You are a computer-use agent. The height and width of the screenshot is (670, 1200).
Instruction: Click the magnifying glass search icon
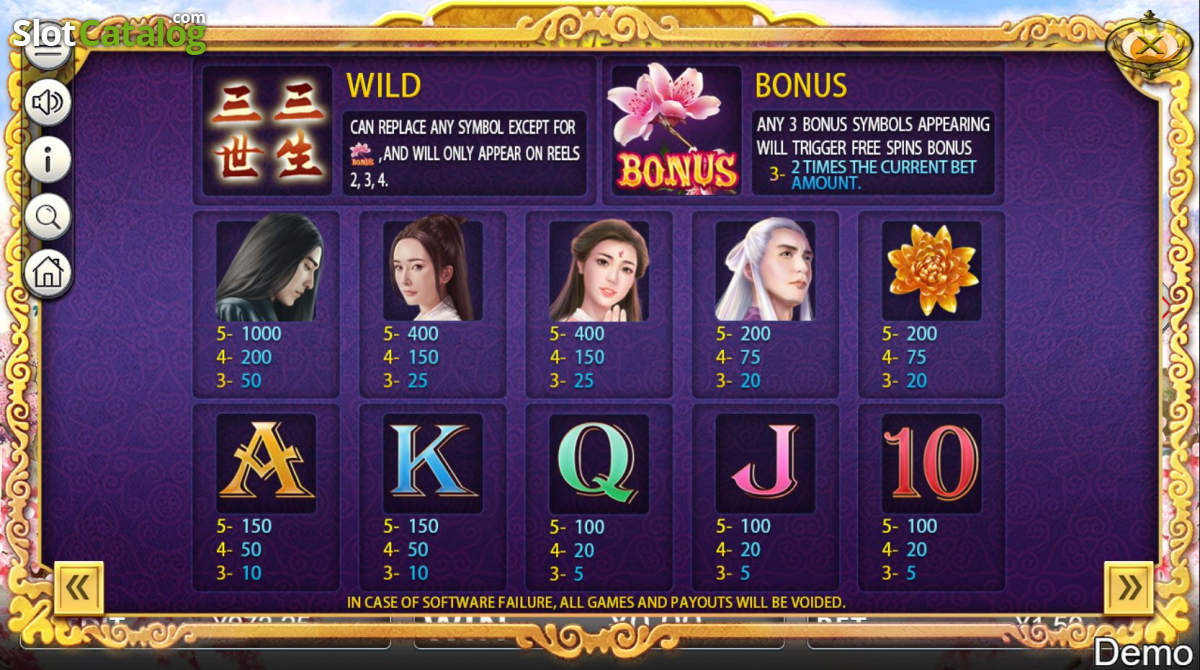(x=47, y=215)
